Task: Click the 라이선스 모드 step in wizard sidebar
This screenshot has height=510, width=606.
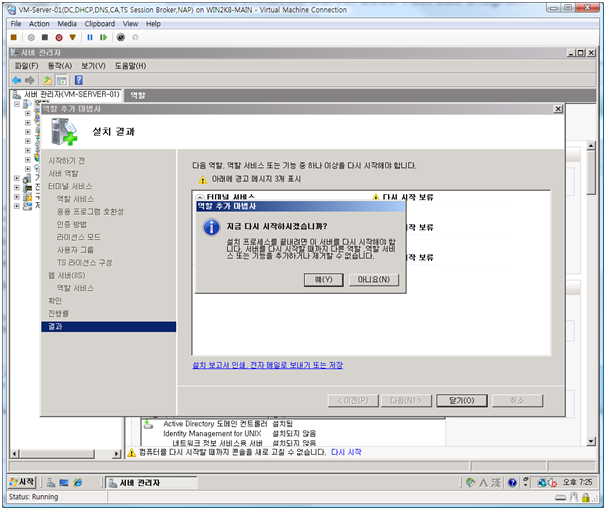Action: click(79, 237)
